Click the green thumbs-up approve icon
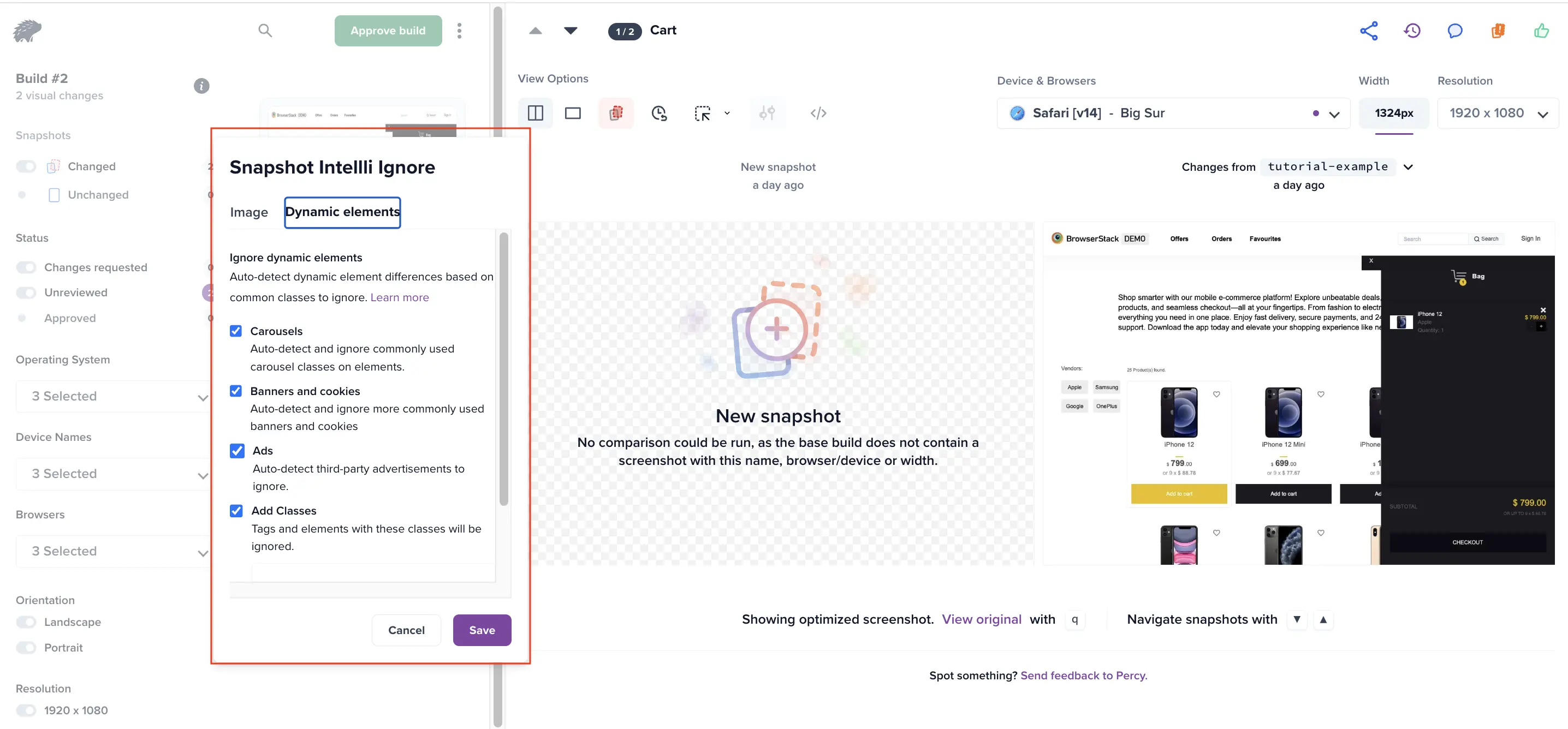Screen dimensions: 1568x729 pyautogui.click(x=1541, y=31)
